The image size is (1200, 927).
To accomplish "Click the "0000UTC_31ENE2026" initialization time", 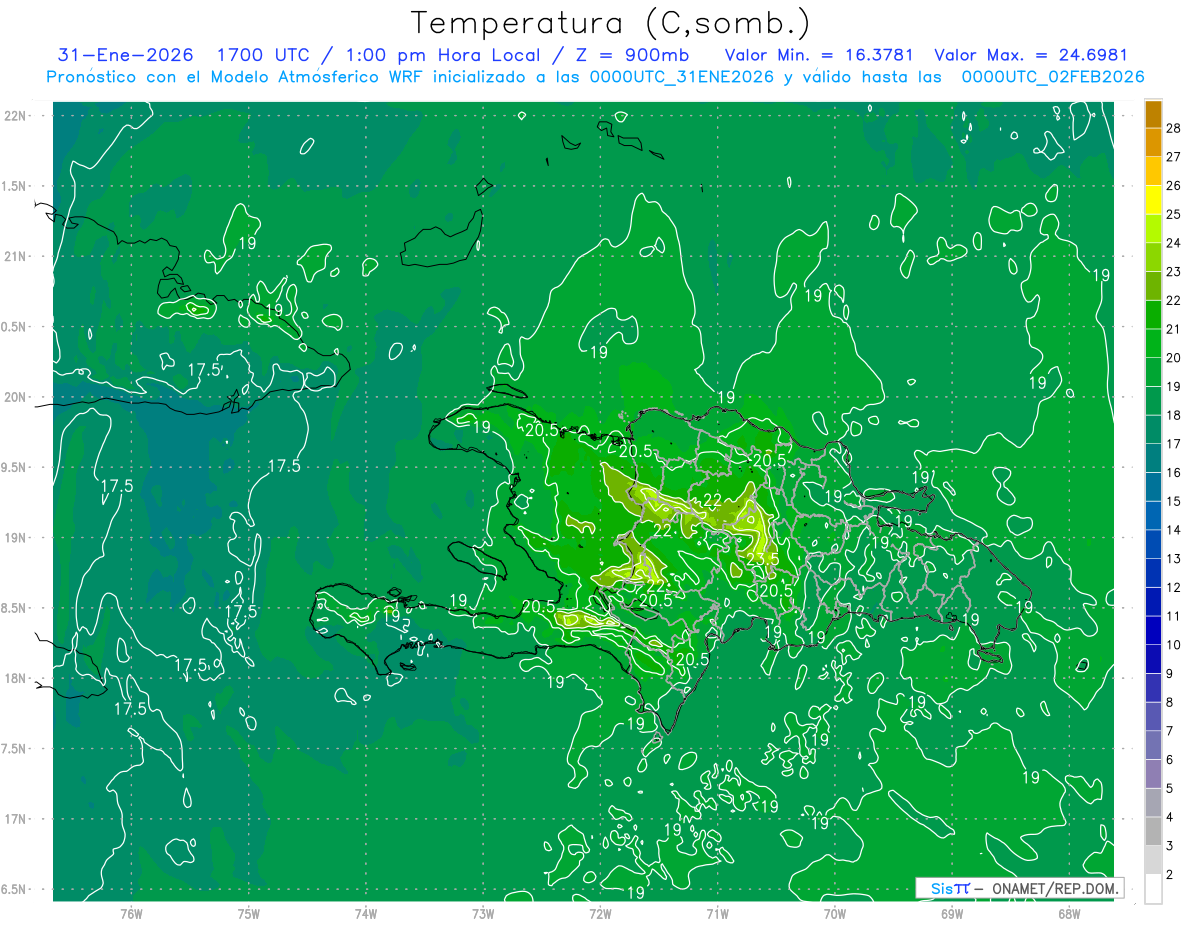I will coord(682,76).
